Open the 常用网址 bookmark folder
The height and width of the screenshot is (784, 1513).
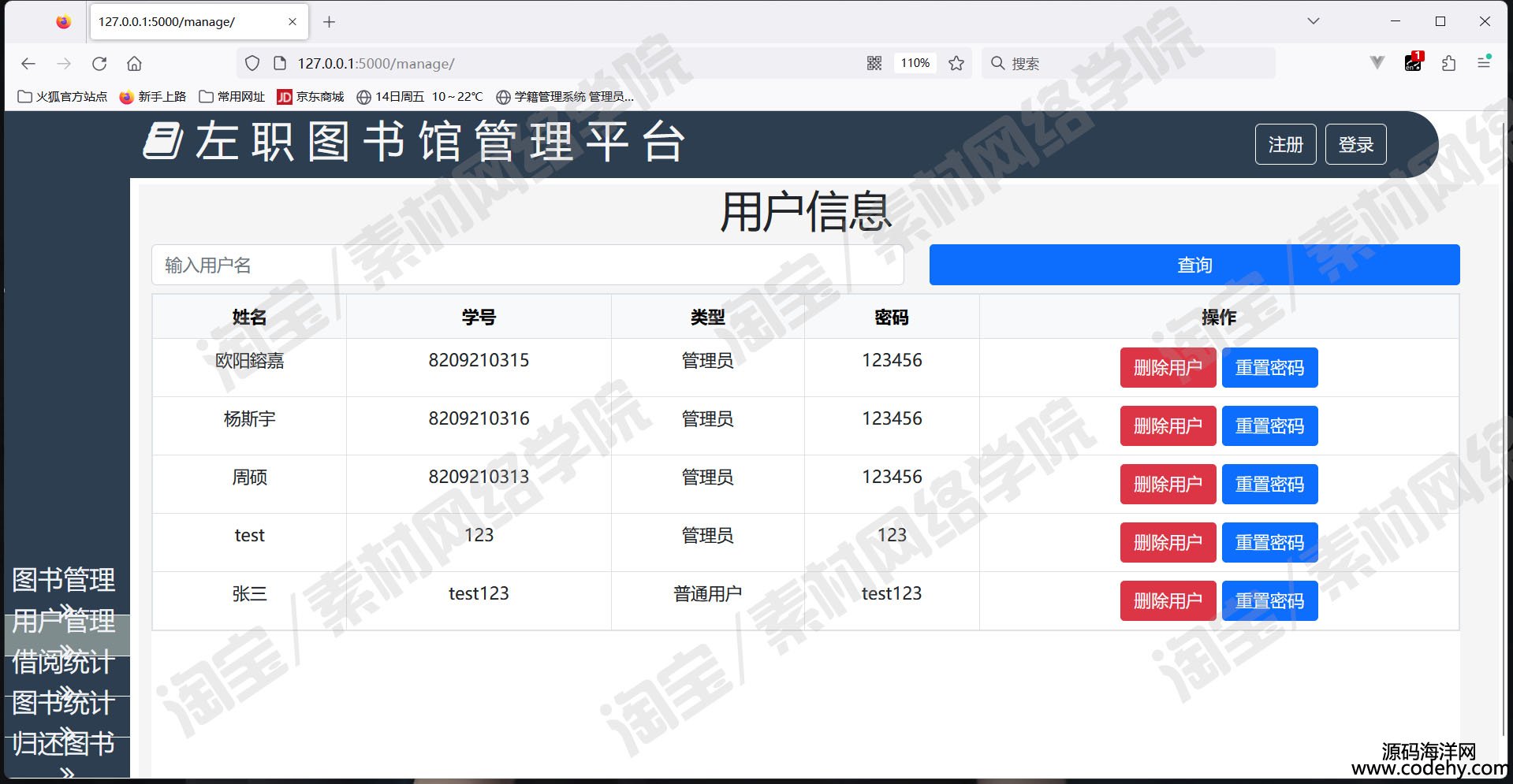tap(232, 97)
